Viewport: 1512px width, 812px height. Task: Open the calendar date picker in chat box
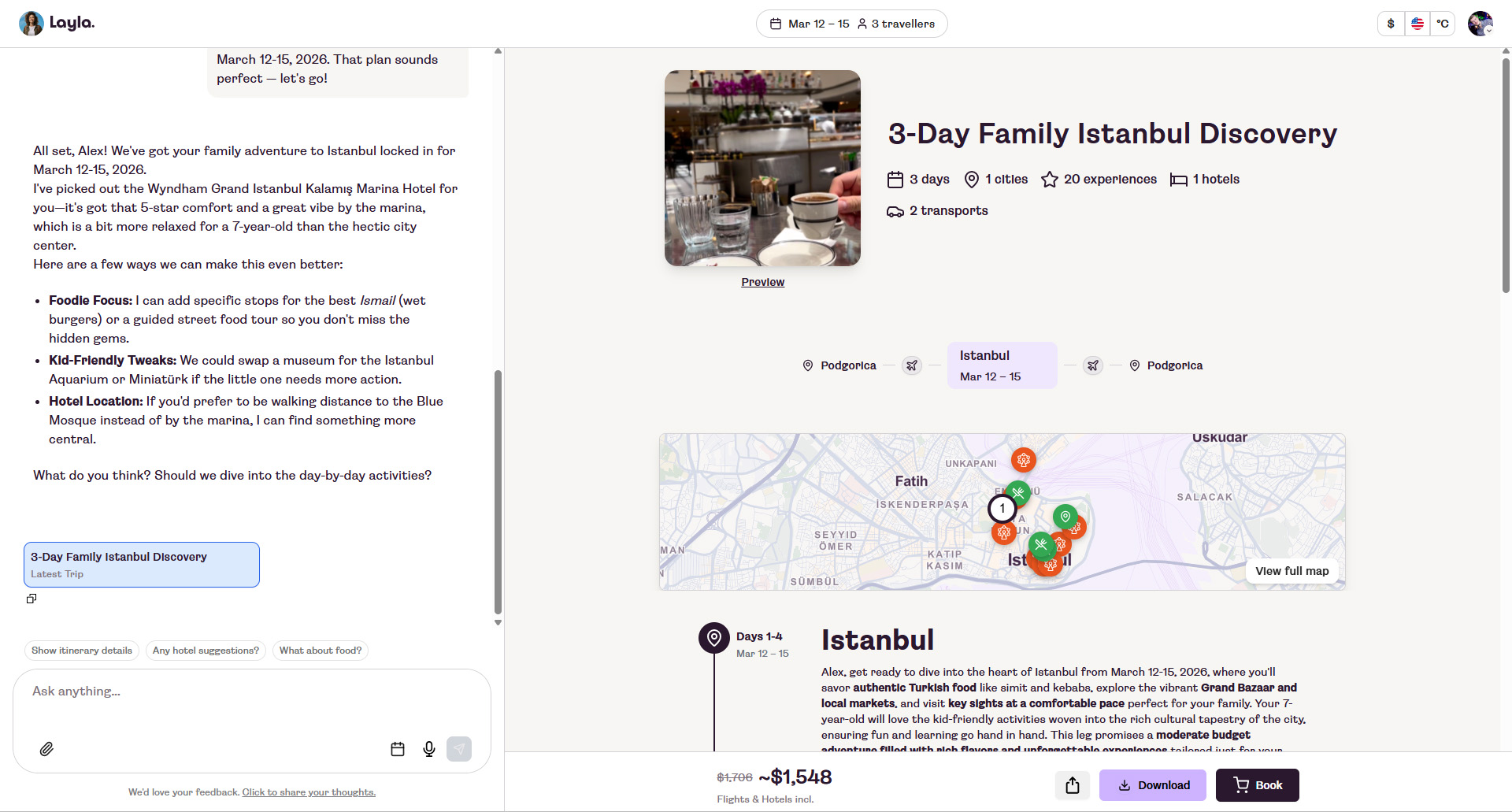398,749
